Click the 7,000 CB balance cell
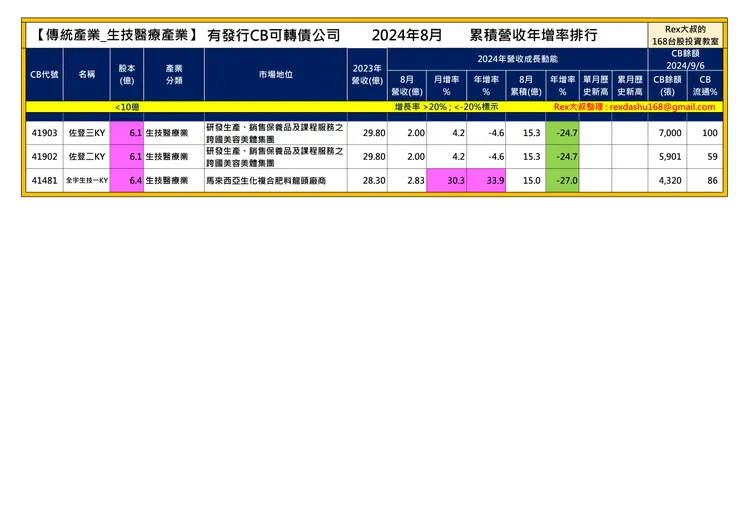This screenshot has height=523, width=740. coord(667,133)
